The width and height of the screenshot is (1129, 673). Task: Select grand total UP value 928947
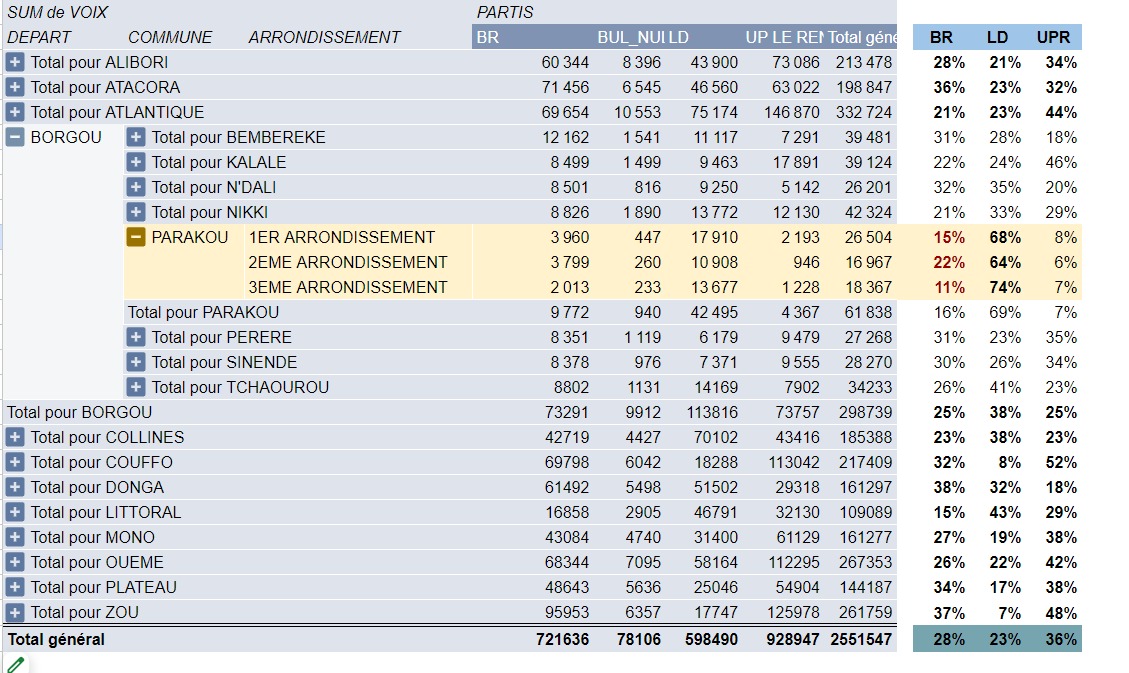(793, 639)
